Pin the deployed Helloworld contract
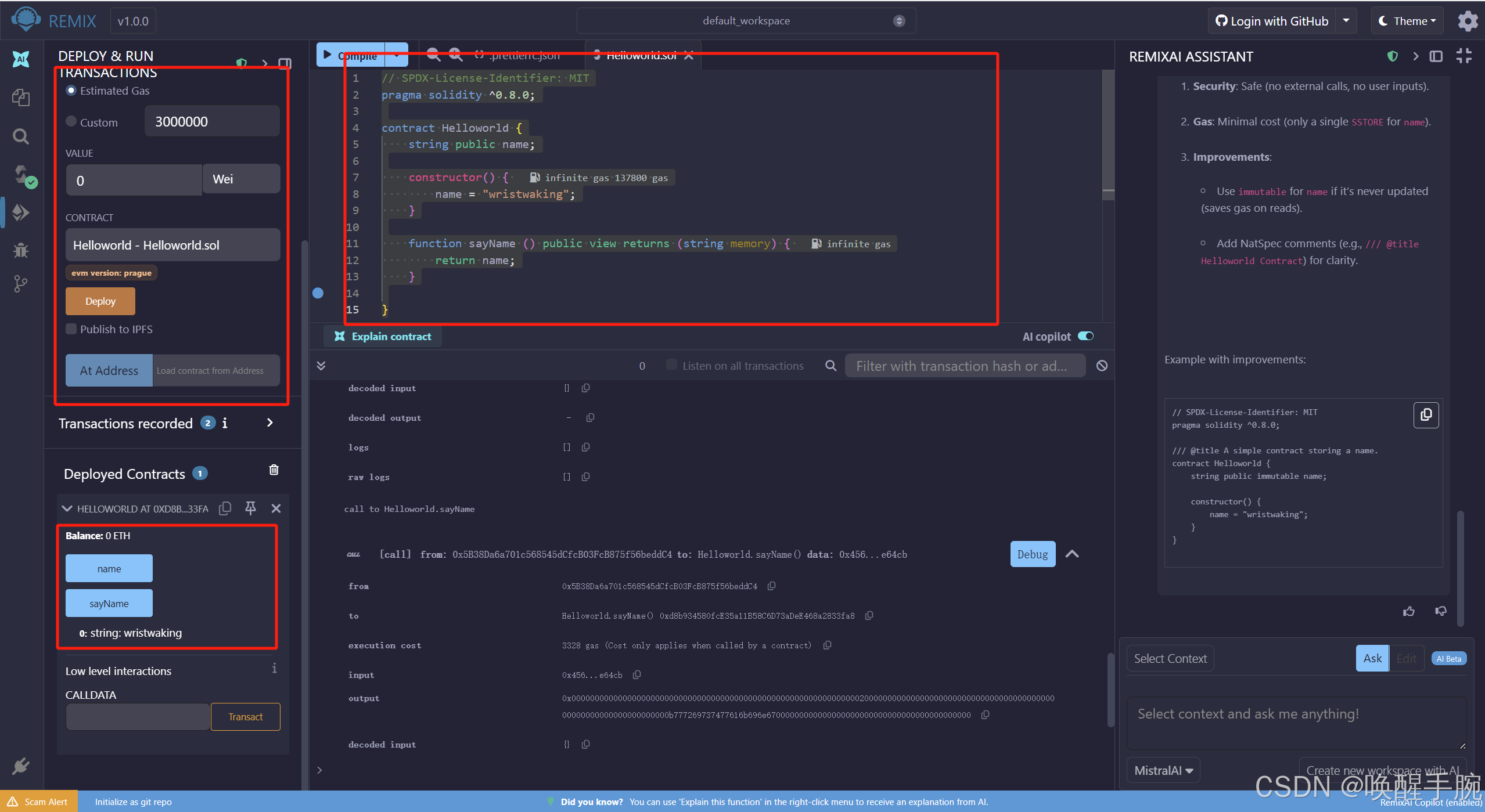Image resolution: width=1485 pixels, height=812 pixels. (250, 508)
